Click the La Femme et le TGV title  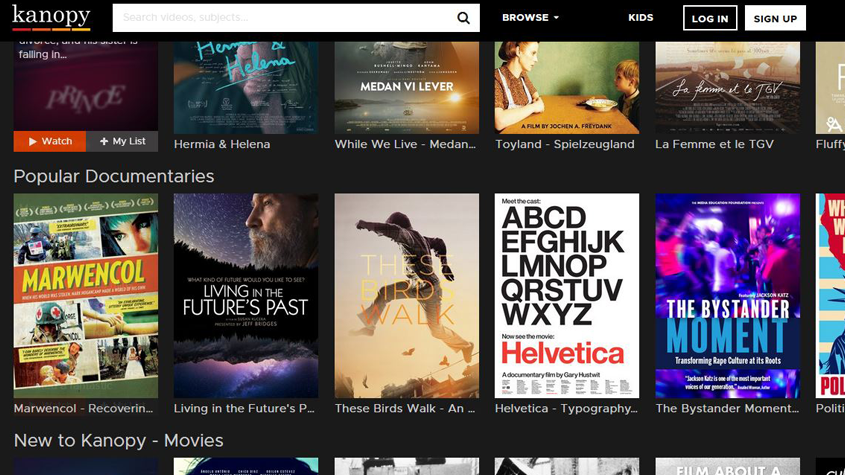[x=715, y=144]
